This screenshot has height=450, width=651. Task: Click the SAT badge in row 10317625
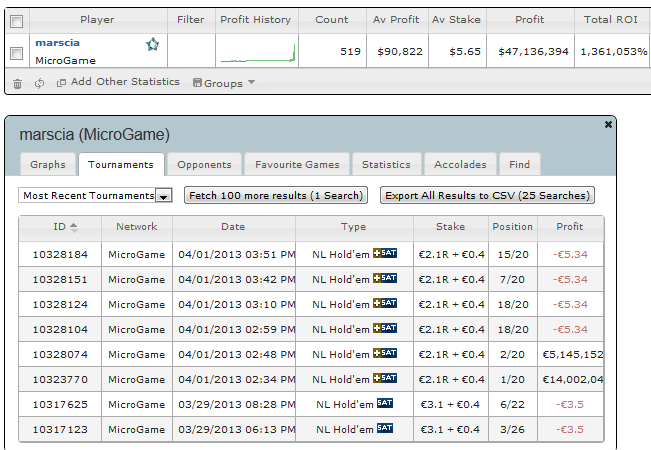point(385,403)
